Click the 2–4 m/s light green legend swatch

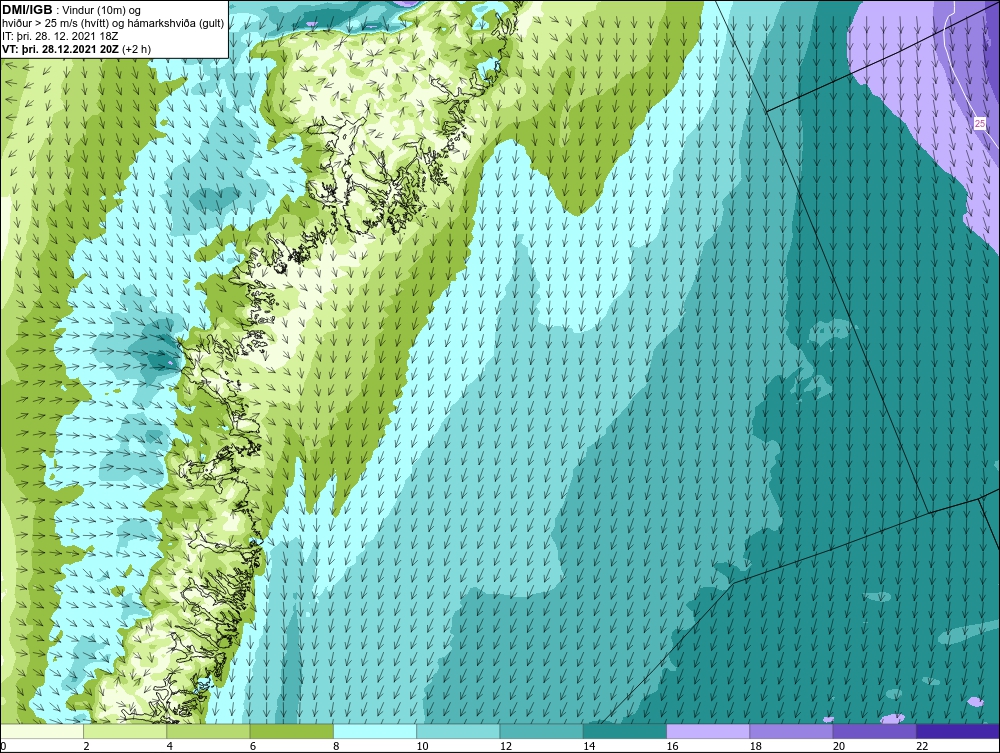point(125,731)
